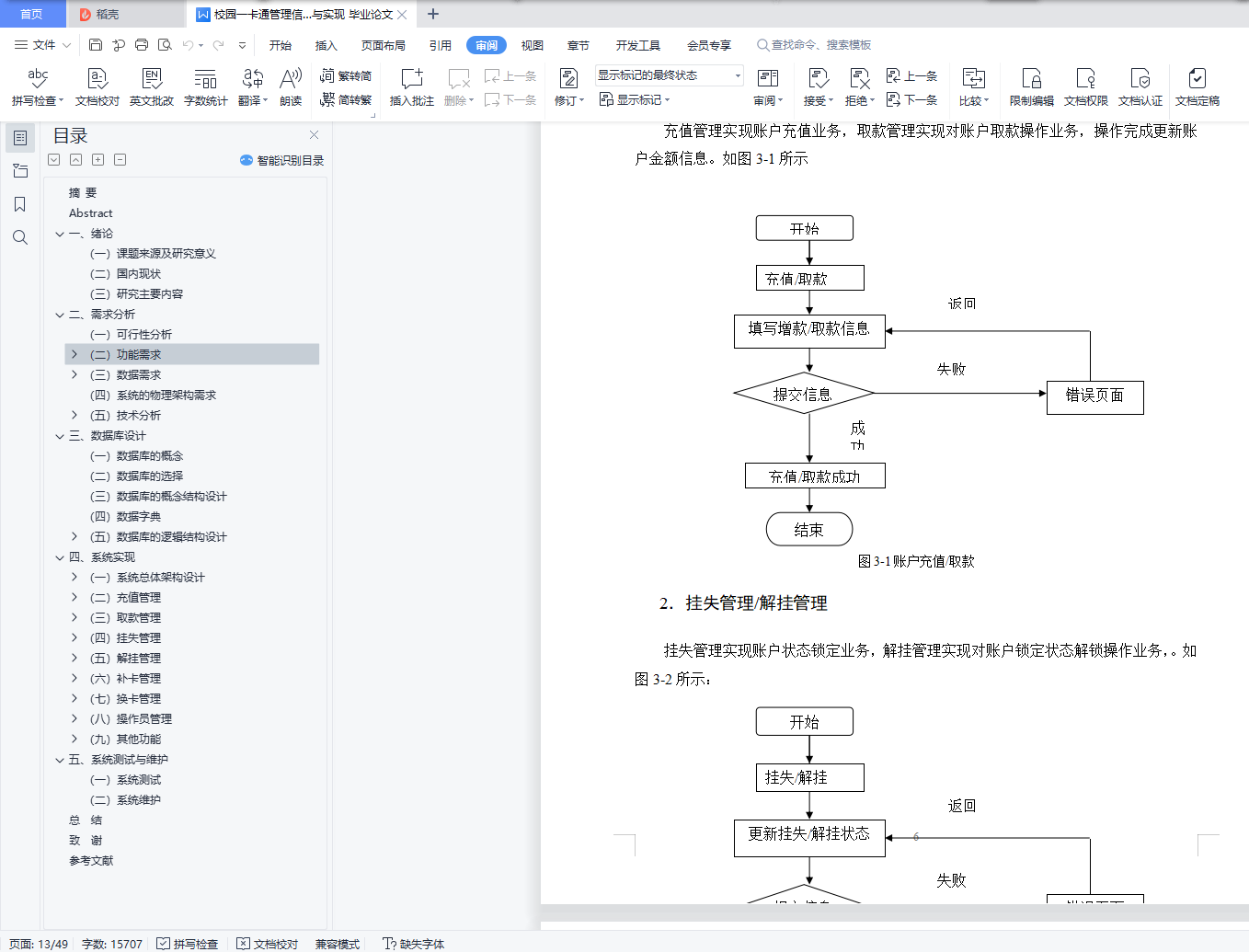Select (二) 功能需求 in the outline
This screenshot has height=952, width=1249.
(x=192, y=354)
